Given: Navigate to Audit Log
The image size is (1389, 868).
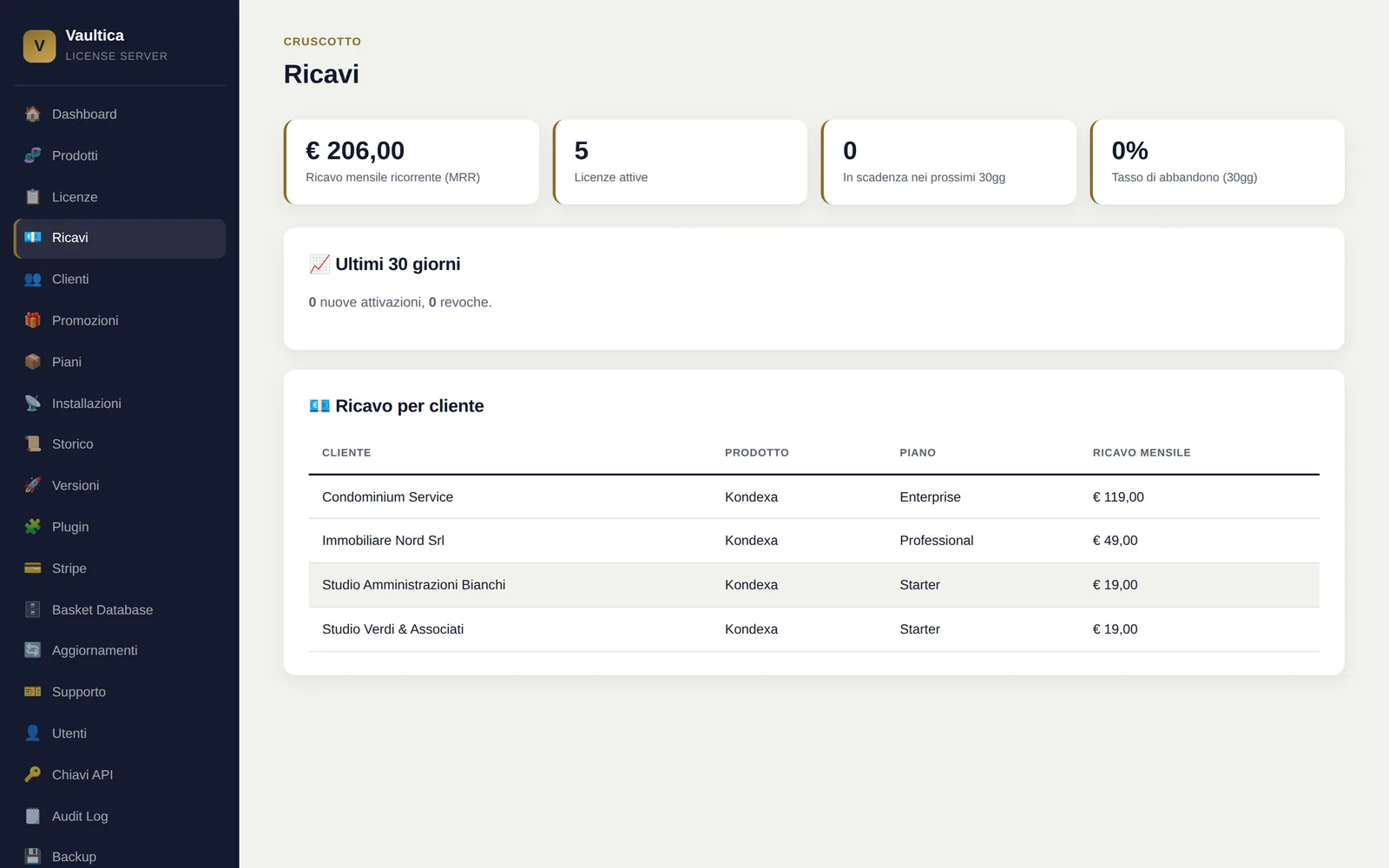Looking at the screenshot, I should pos(120,816).
